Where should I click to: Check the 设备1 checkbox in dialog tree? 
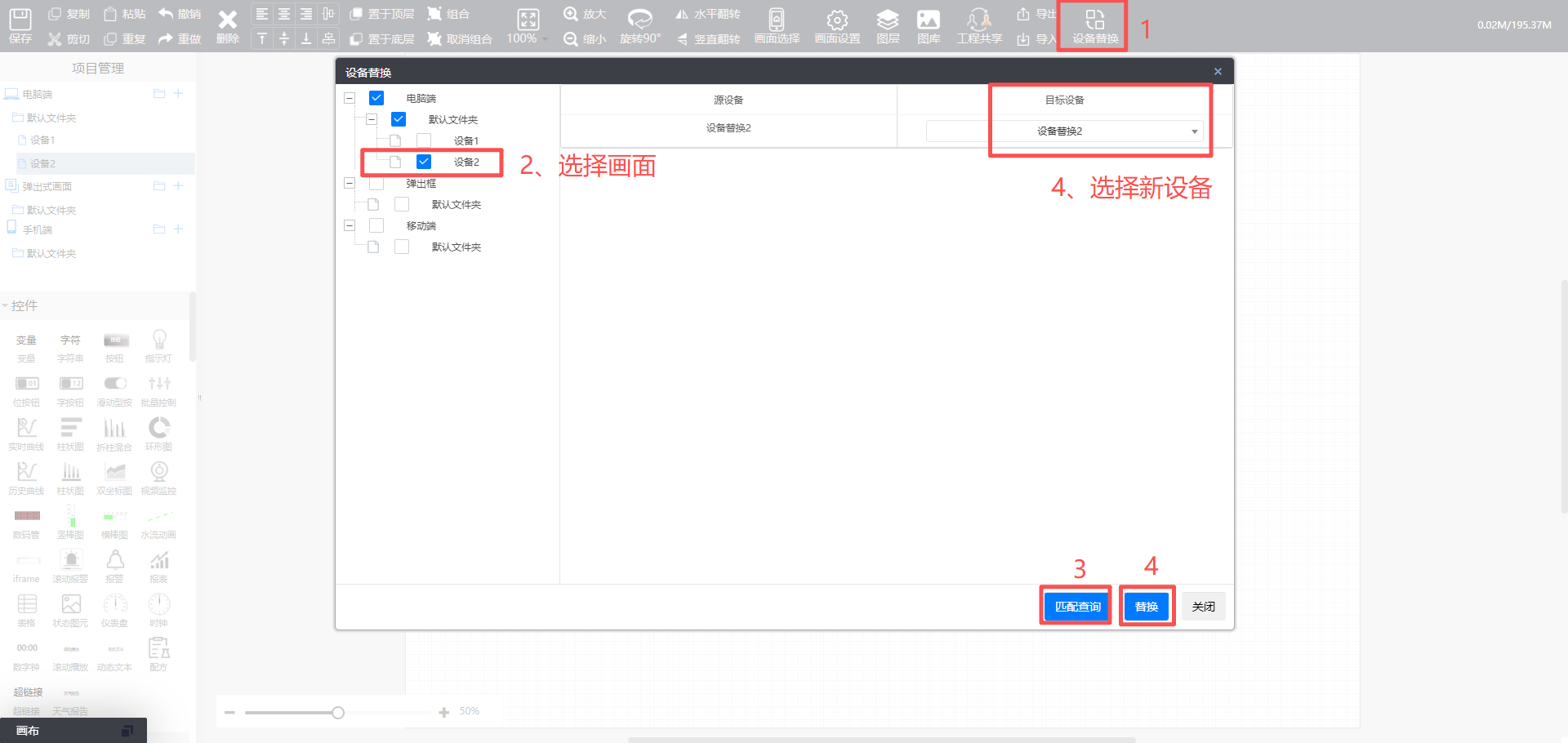424,140
